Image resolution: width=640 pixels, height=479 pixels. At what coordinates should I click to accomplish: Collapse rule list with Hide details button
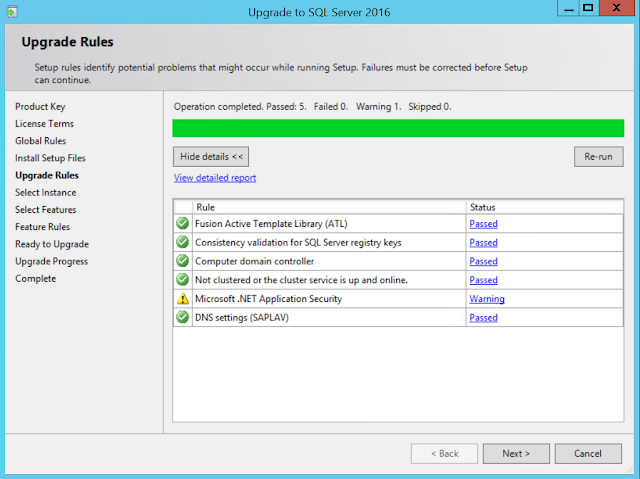tap(211, 157)
